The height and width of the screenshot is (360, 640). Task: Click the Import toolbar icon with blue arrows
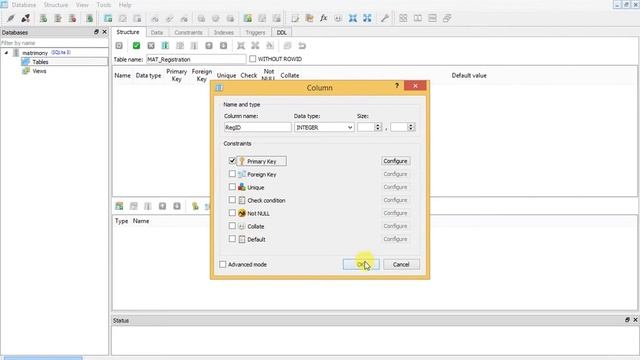coord(353,18)
